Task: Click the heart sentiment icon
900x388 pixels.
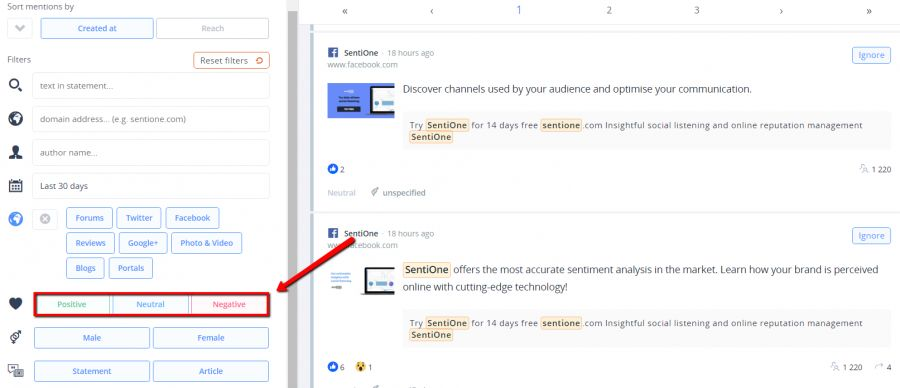Action: pyautogui.click(x=15, y=304)
